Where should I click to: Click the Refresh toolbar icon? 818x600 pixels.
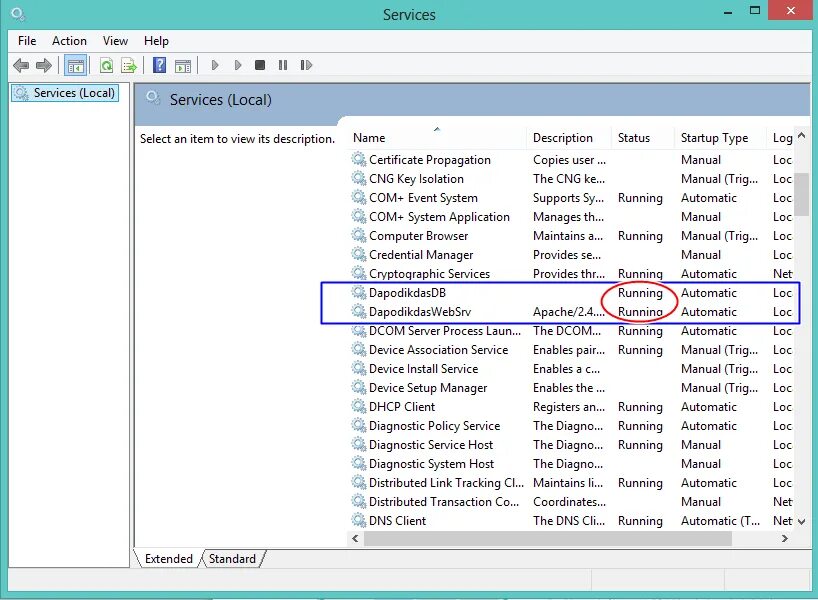coord(106,66)
